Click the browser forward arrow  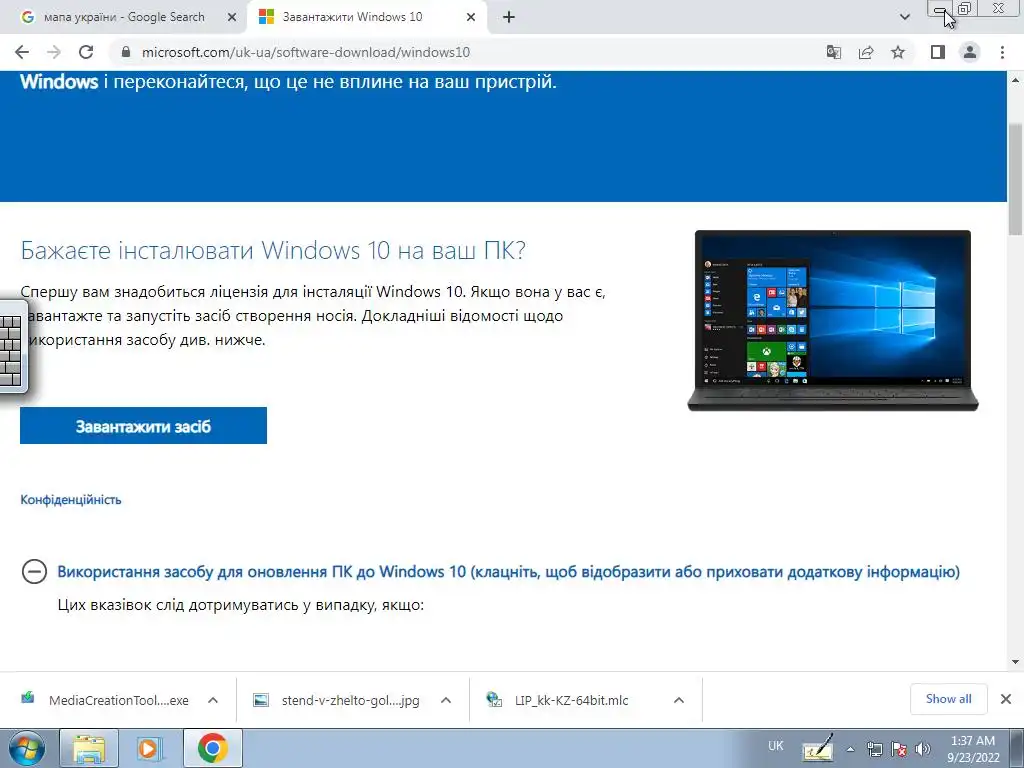tap(54, 52)
